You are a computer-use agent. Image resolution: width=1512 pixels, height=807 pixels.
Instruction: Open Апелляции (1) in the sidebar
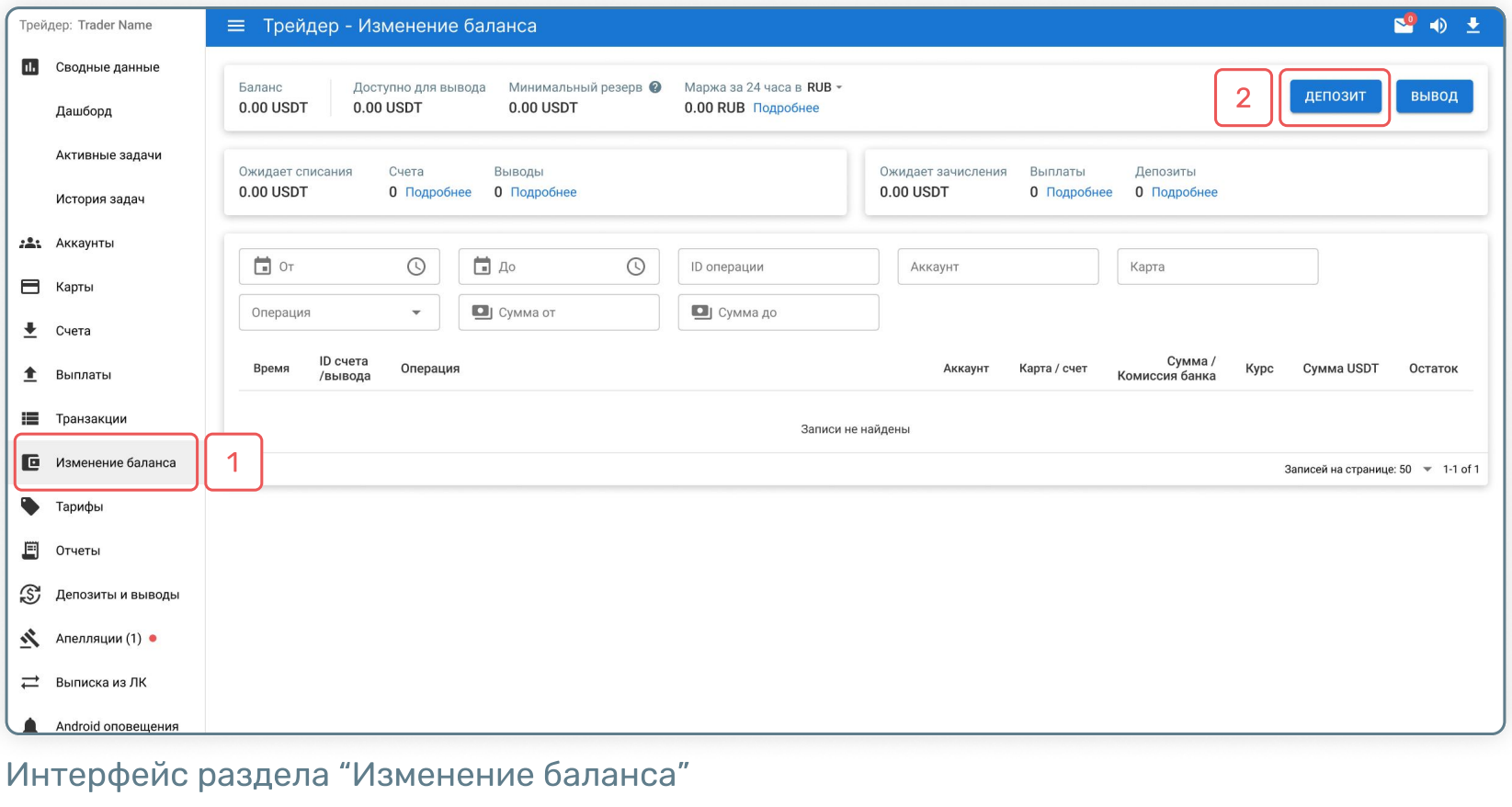pos(98,639)
